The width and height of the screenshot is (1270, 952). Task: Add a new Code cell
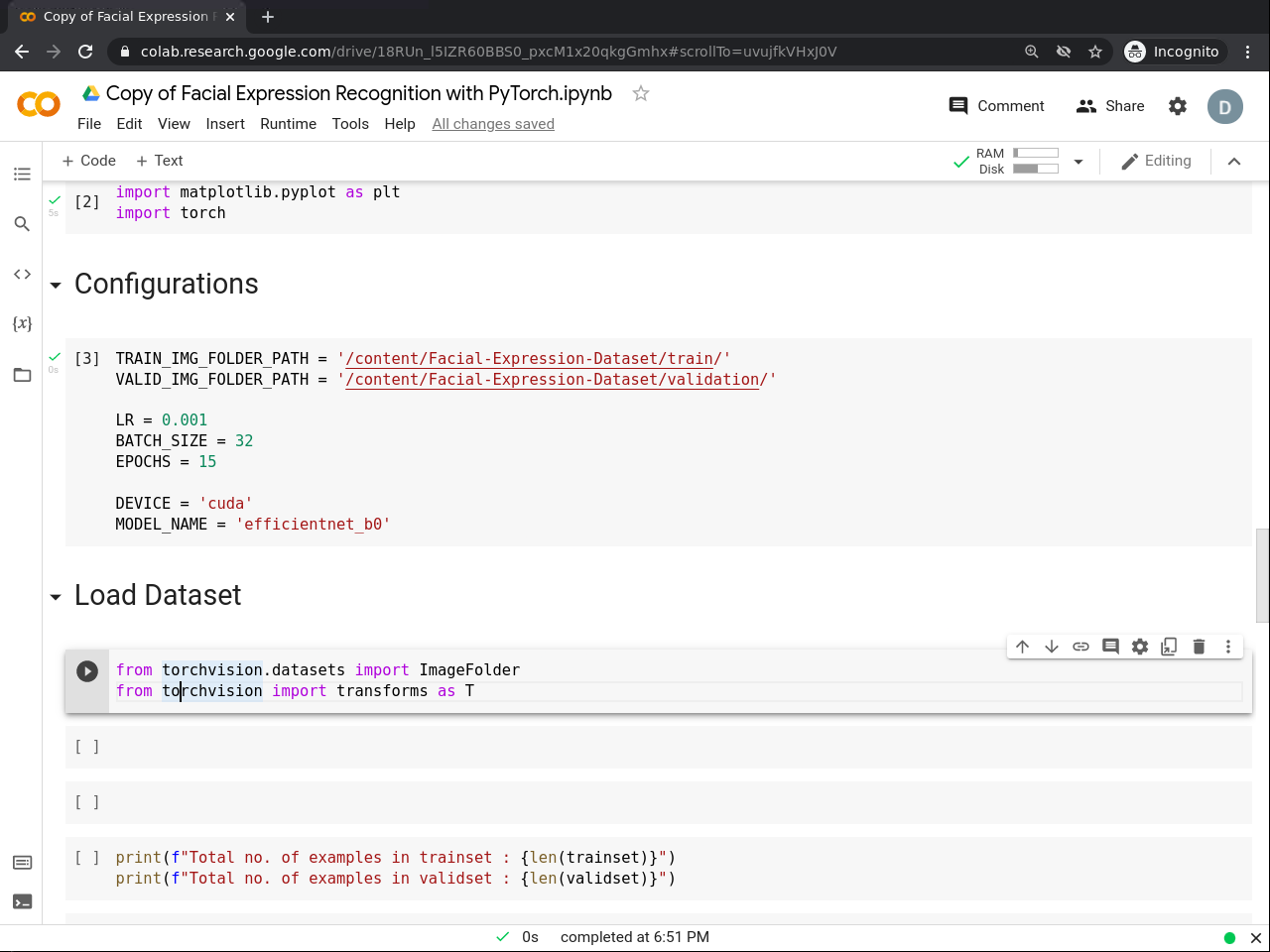[x=88, y=161]
